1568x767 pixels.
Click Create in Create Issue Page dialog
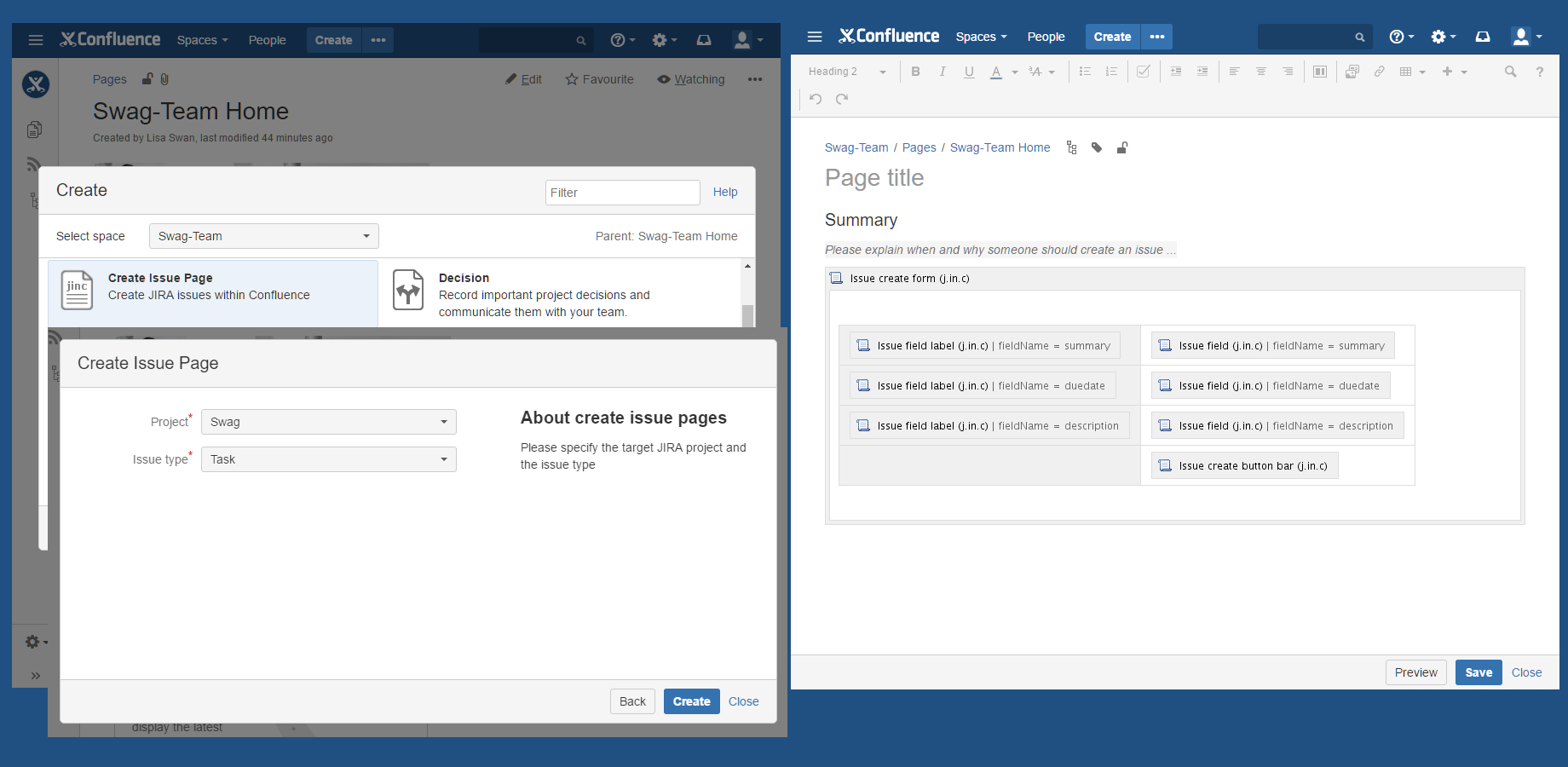(x=691, y=701)
